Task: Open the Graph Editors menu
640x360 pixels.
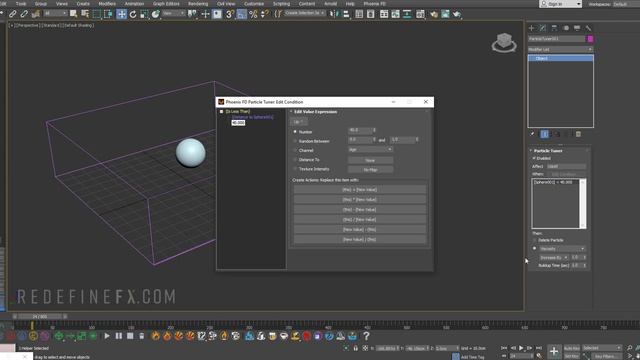Action: click(x=166, y=4)
